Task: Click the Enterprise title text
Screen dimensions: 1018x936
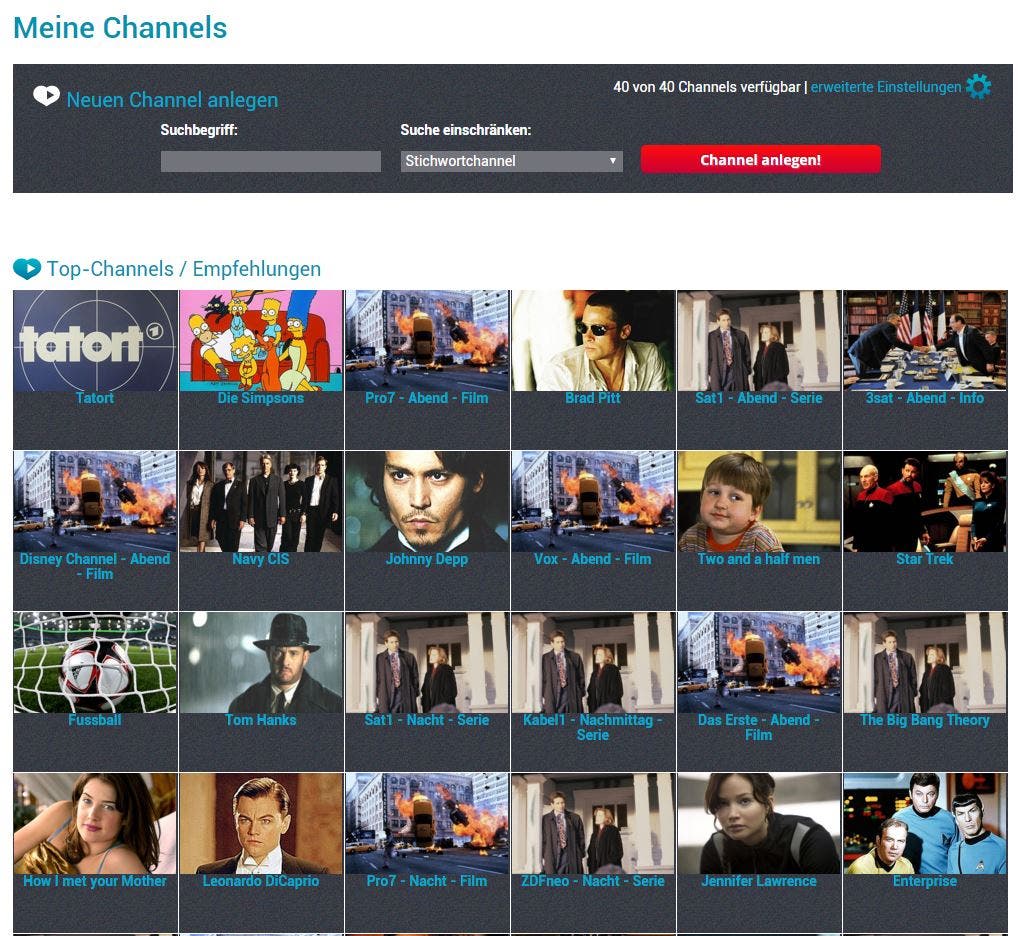Action: (x=925, y=881)
